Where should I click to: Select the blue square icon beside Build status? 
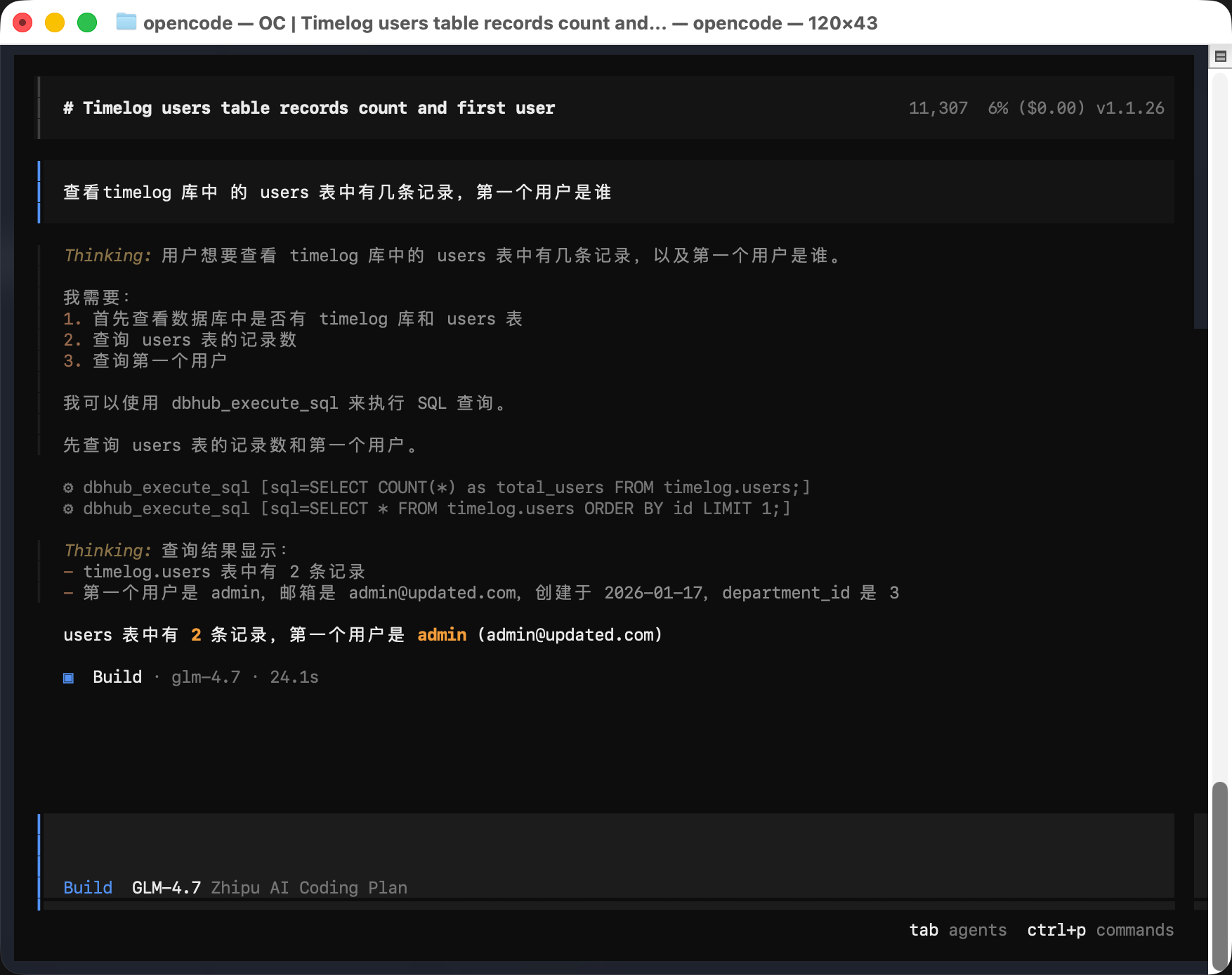point(68,678)
